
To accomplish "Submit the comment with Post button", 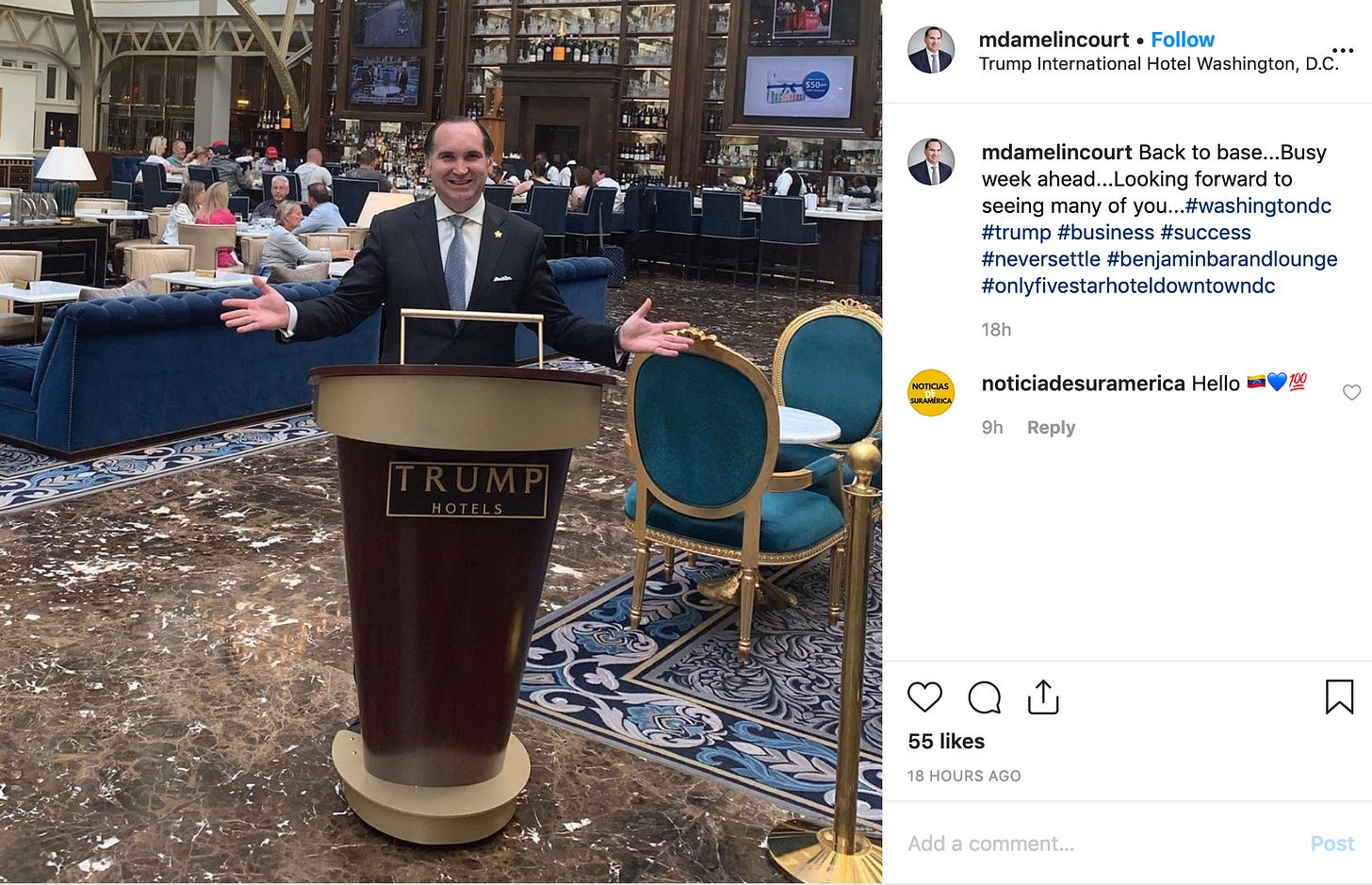I will click(x=1331, y=844).
